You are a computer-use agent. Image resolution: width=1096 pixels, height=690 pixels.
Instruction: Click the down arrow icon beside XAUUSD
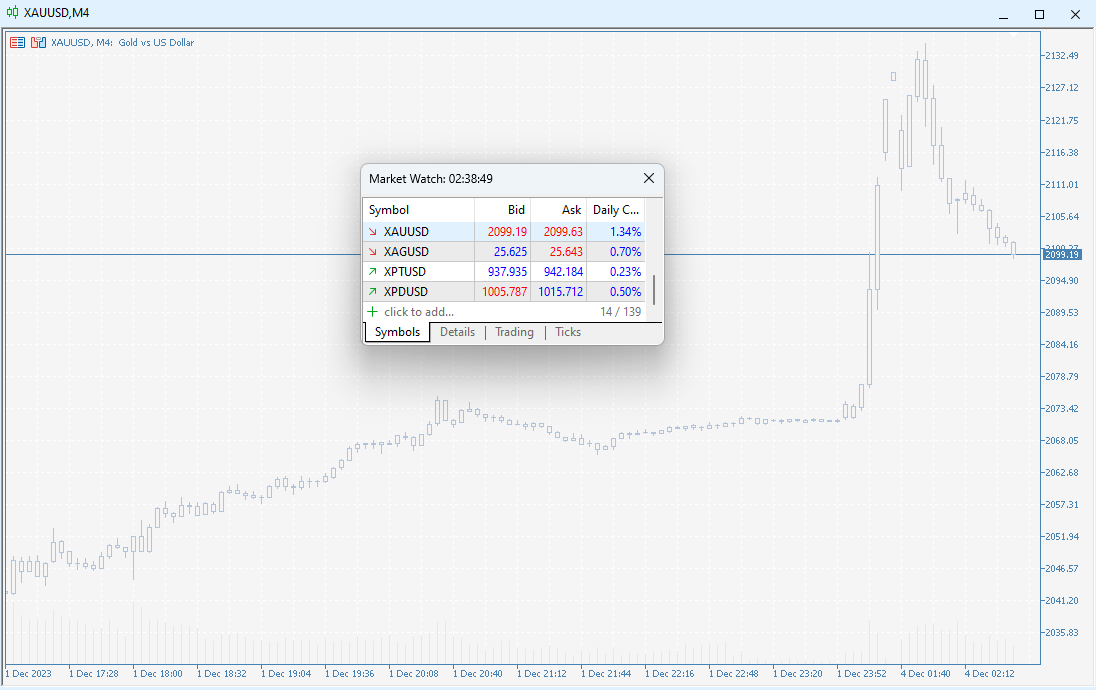coord(373,231)
